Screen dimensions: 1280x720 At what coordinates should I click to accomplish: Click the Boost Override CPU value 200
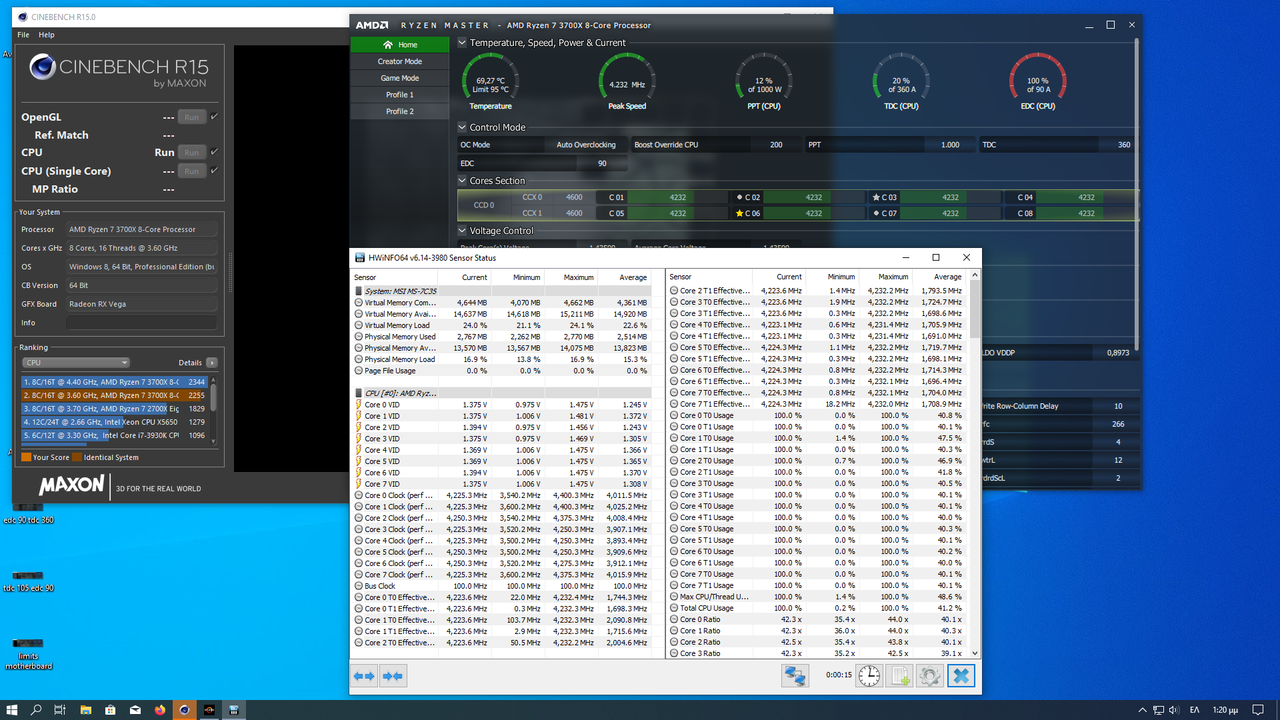pos(776,145)
